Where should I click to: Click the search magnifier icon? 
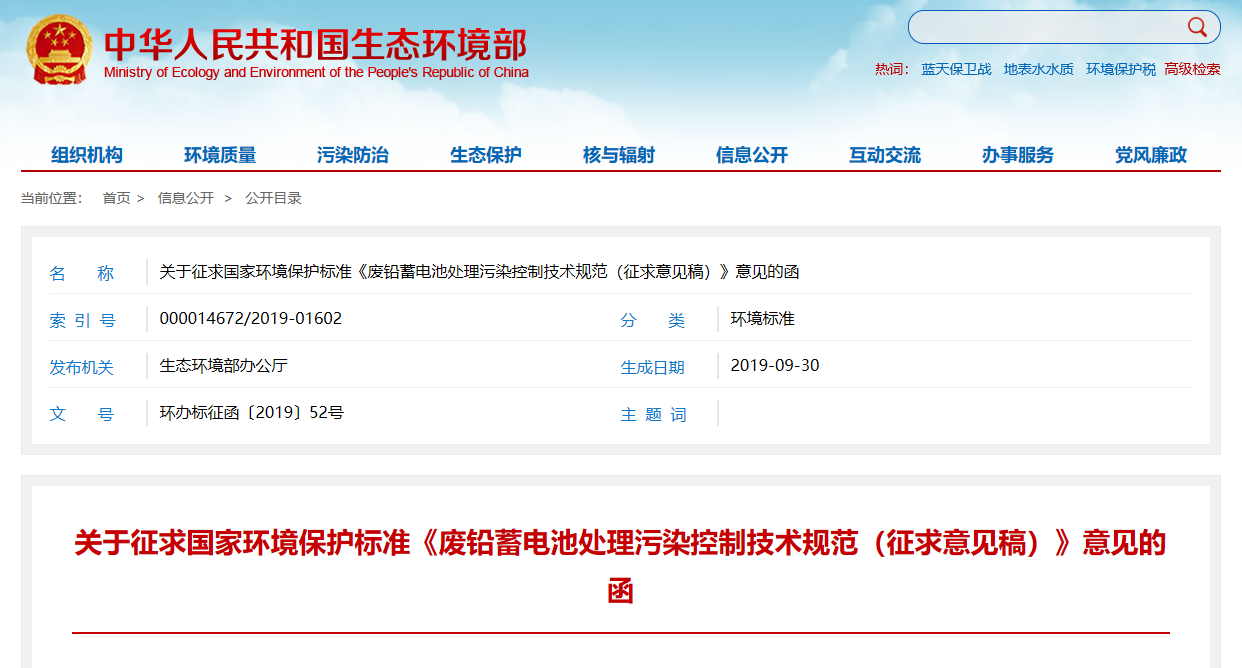pyautogui.click(x=1197, y=27)
